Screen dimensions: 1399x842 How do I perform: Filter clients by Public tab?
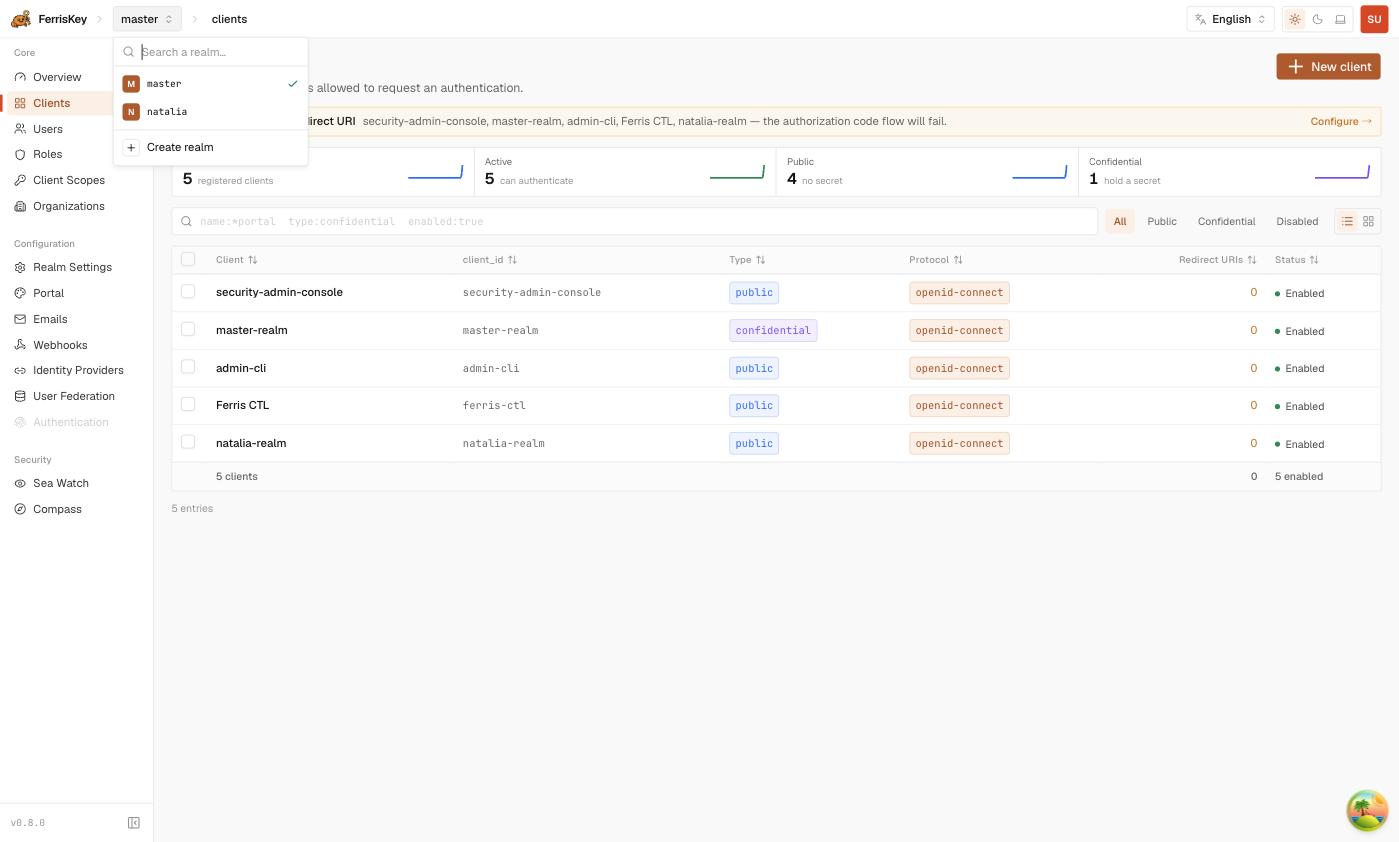[x=1162, y=221]
